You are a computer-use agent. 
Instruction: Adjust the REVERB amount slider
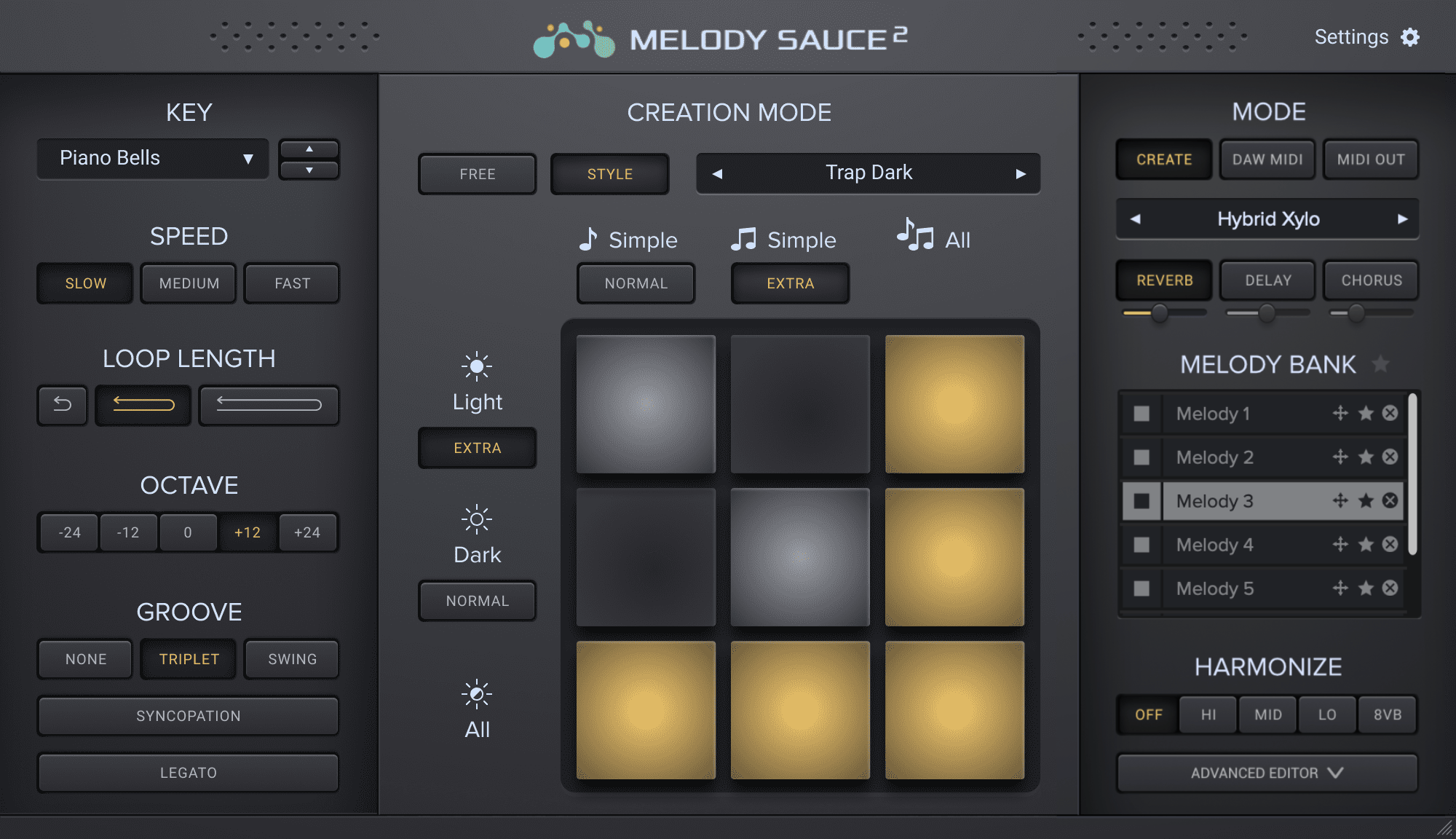(1160, 315)
